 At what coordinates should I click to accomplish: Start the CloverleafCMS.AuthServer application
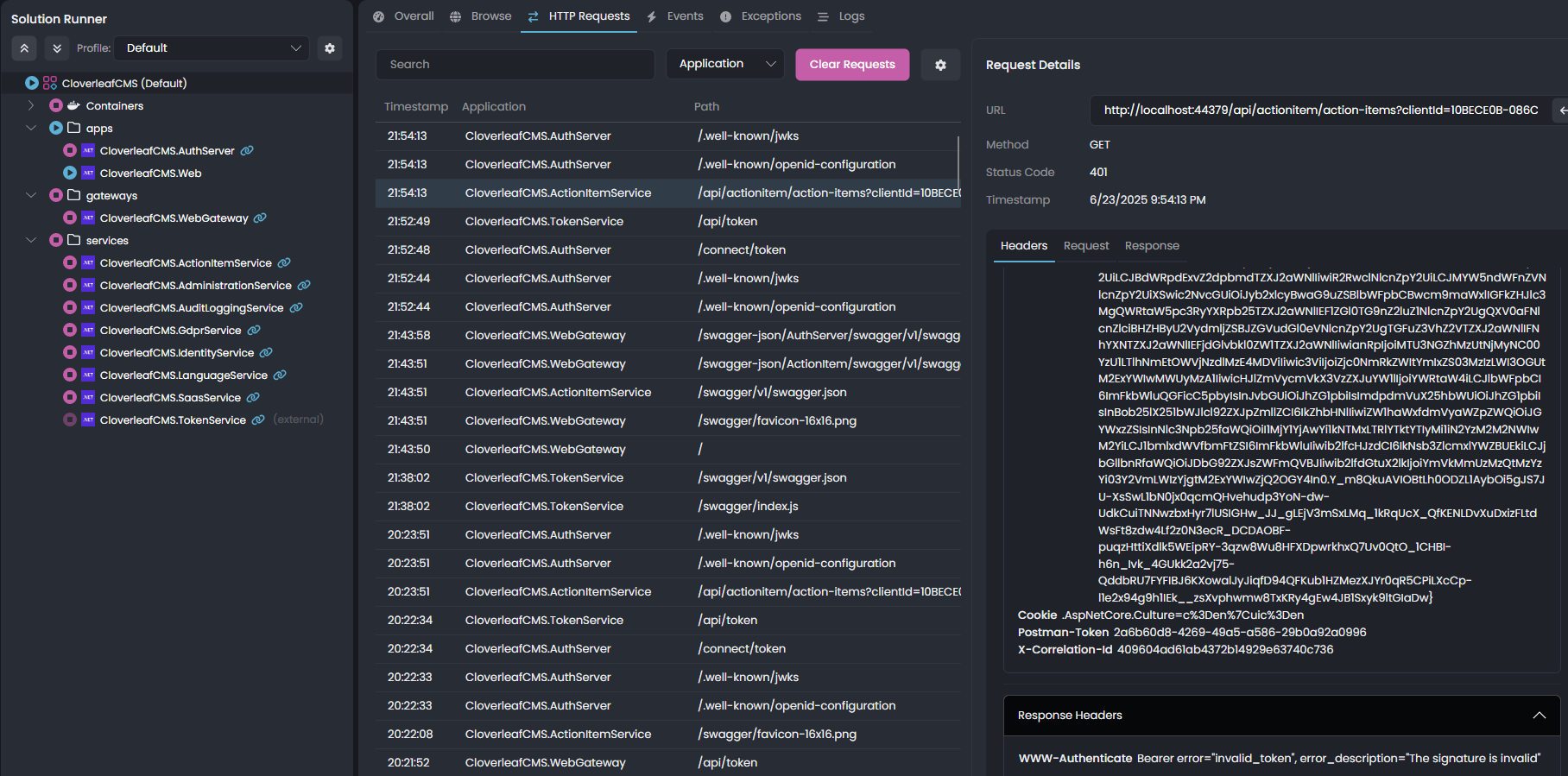pos(70,151)
